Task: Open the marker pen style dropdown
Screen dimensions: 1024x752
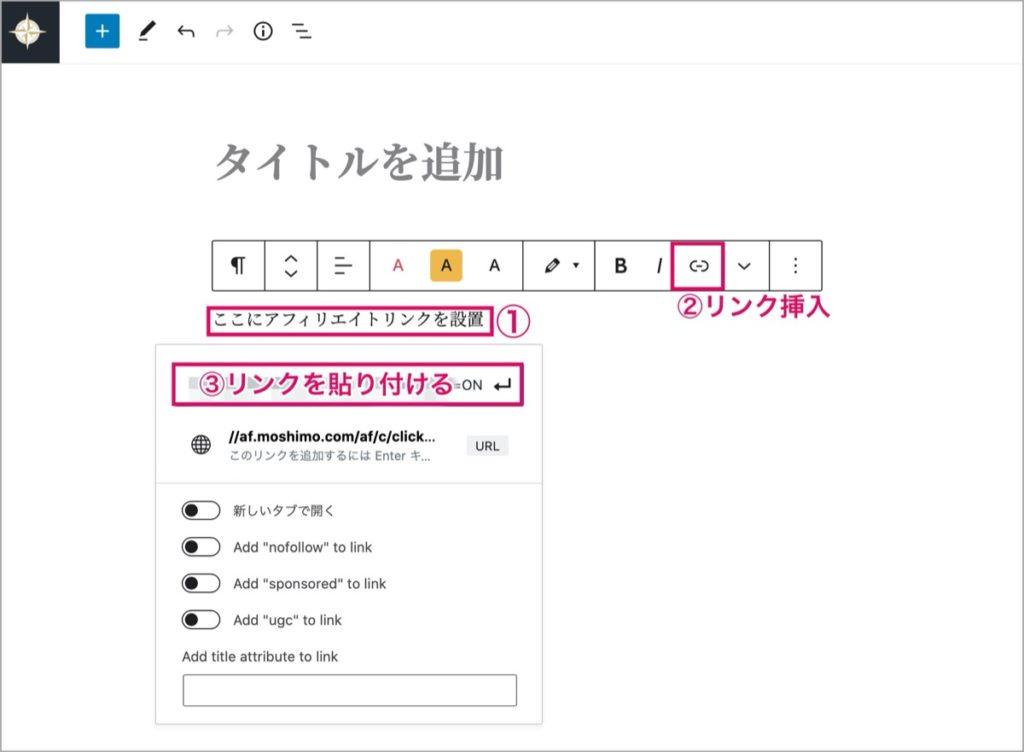Action: pos(560,266)
